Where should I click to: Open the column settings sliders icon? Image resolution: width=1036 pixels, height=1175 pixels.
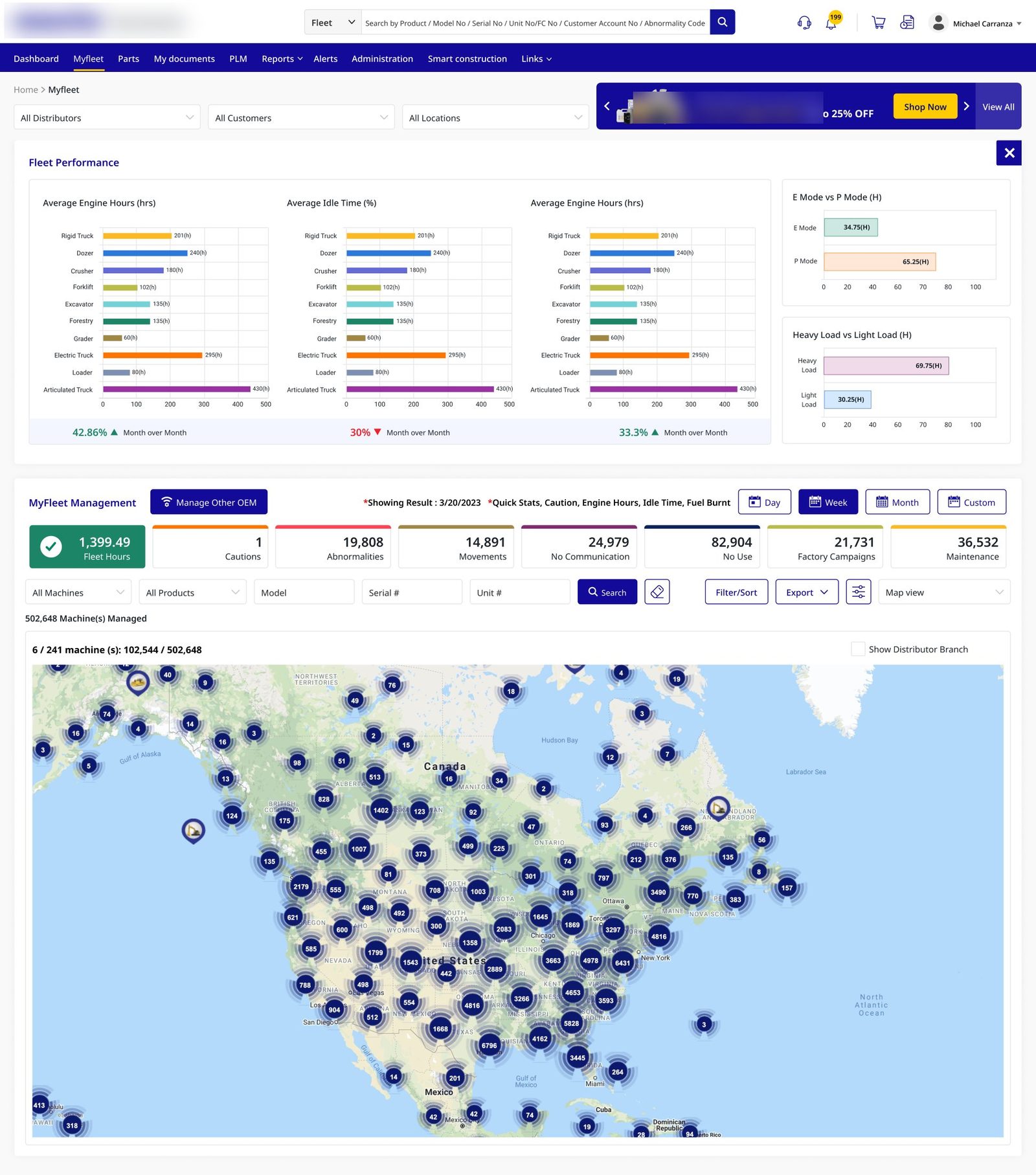coord(859,592)
